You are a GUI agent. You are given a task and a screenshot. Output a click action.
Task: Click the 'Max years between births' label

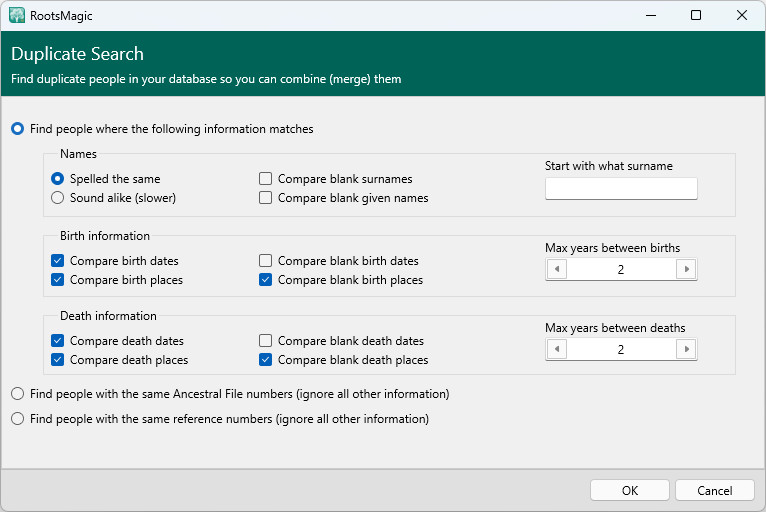[x=613, y=248]
